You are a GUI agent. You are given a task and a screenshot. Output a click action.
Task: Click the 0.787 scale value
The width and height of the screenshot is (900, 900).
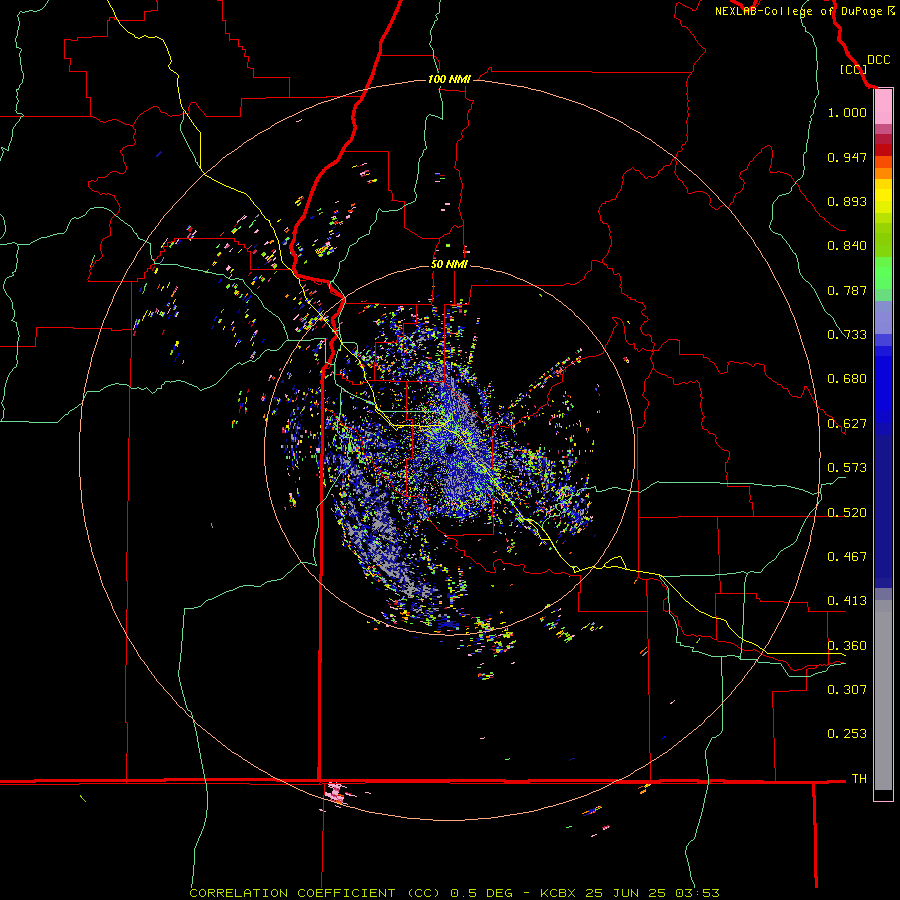847,290
